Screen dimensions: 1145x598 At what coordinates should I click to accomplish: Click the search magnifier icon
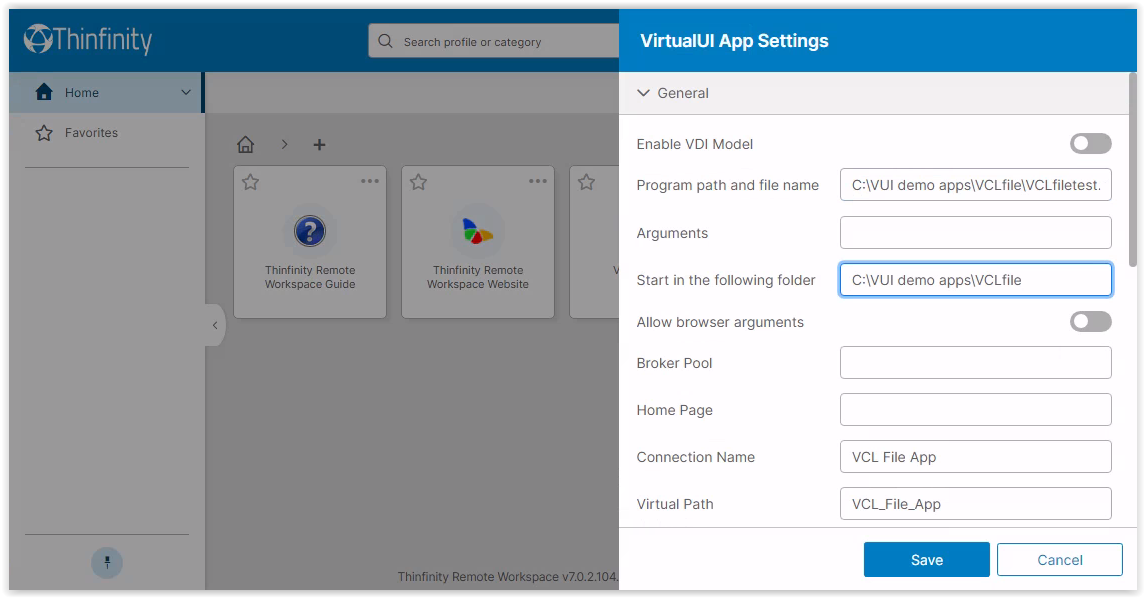coord(386,42)
